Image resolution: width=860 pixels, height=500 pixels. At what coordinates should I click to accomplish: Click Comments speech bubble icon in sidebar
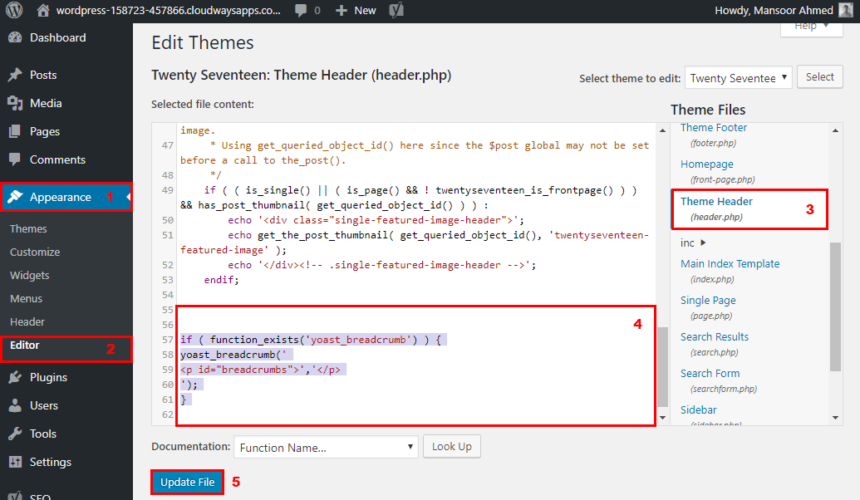15,160
